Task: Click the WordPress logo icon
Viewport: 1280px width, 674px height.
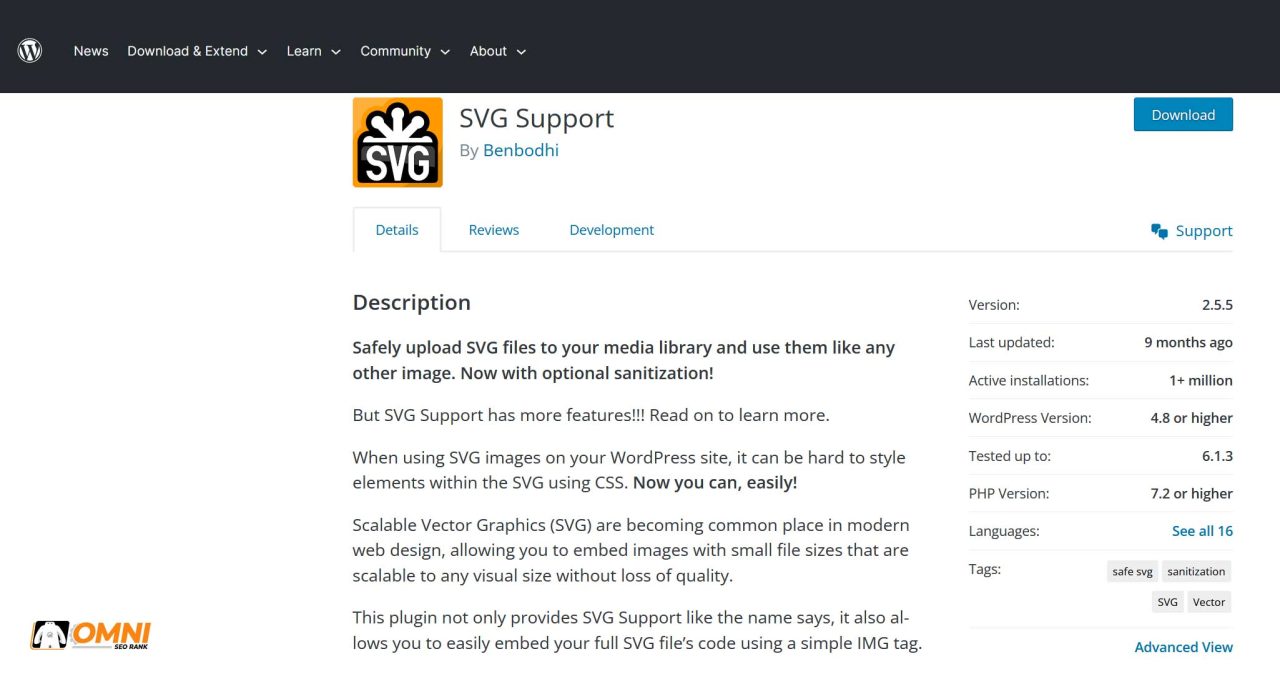Action: click(30, 50)
